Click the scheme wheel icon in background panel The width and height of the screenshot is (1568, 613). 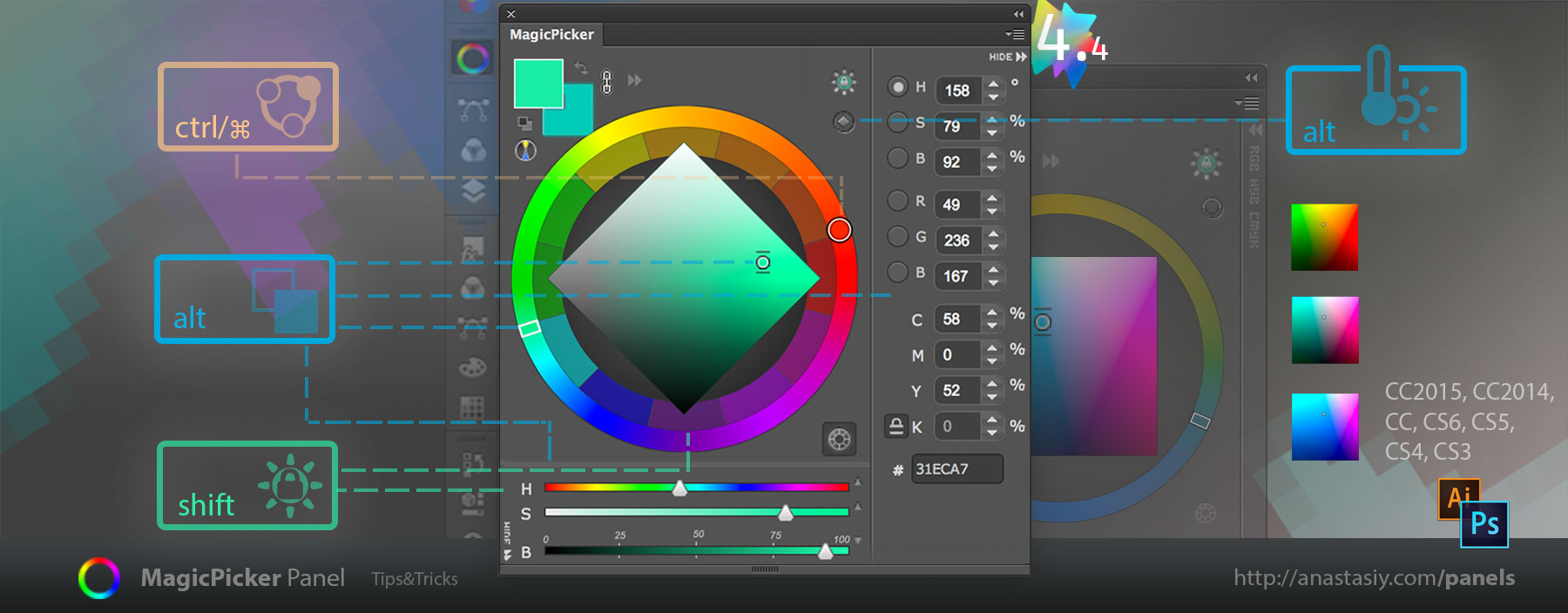(1206, 513)
